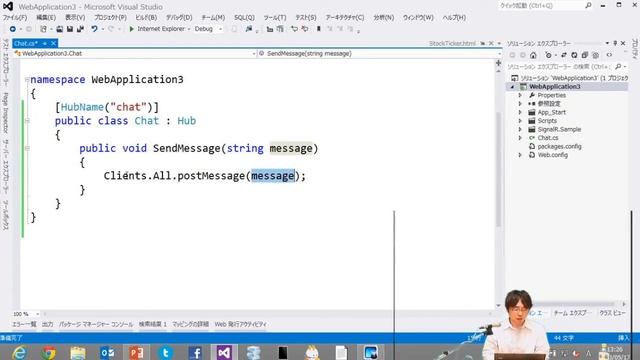
Task: Open the ヘルプ(H) menu
Action: pos(454,18)
